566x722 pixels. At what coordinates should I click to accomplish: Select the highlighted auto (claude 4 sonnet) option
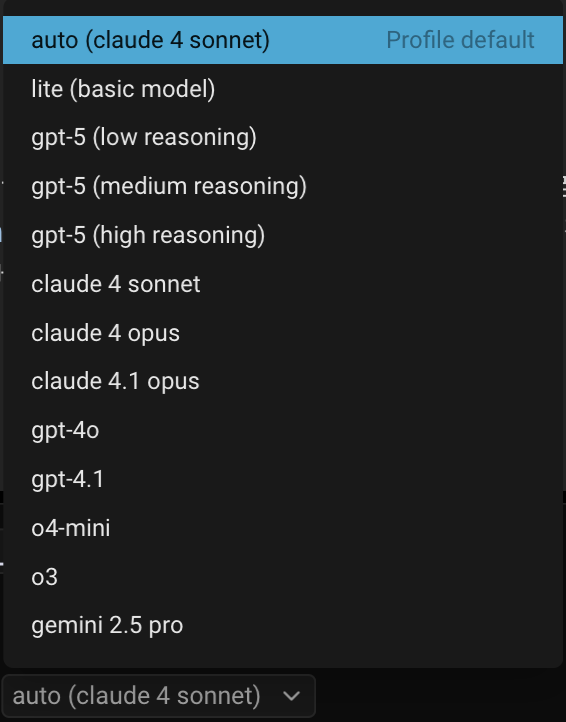pos(283,40)
